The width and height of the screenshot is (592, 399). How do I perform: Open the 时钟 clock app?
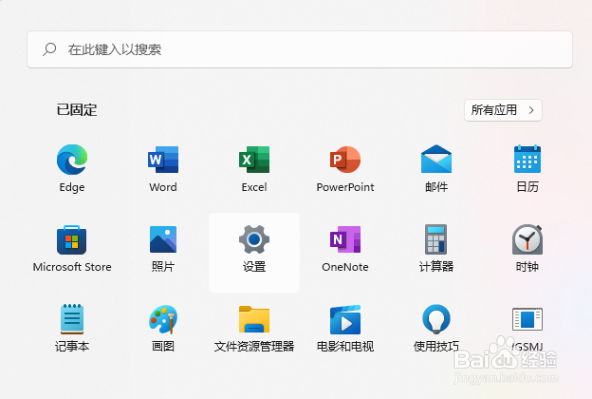(527, 239)
